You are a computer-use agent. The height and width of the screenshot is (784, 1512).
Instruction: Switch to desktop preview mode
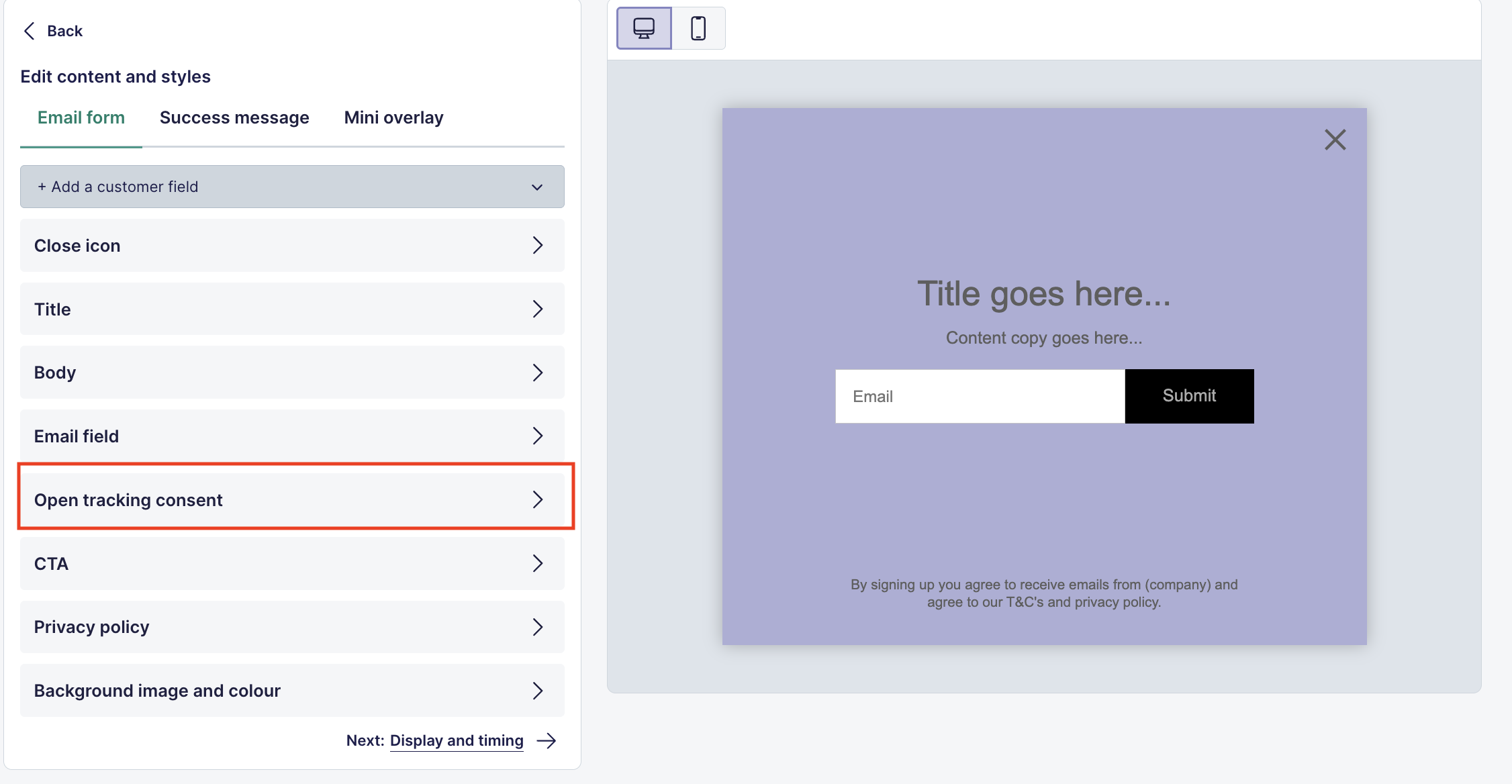(644, 28)
